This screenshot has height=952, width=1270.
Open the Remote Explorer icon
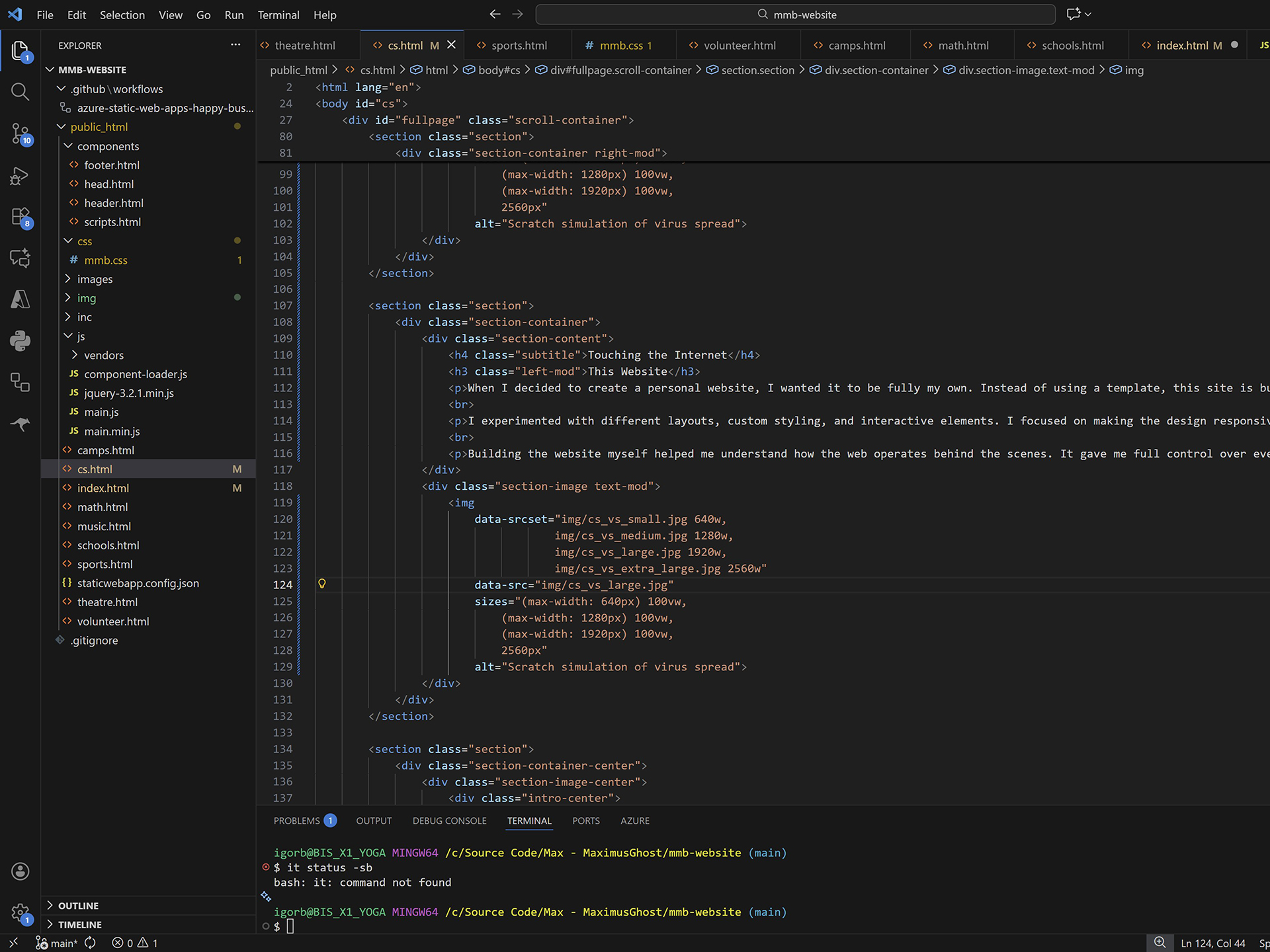point(20,381)
